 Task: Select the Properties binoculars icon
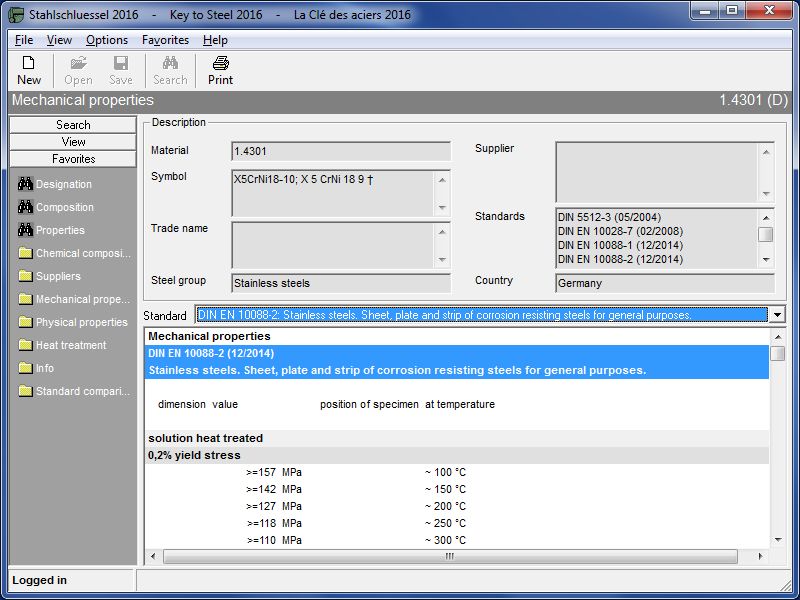point(26,230)
